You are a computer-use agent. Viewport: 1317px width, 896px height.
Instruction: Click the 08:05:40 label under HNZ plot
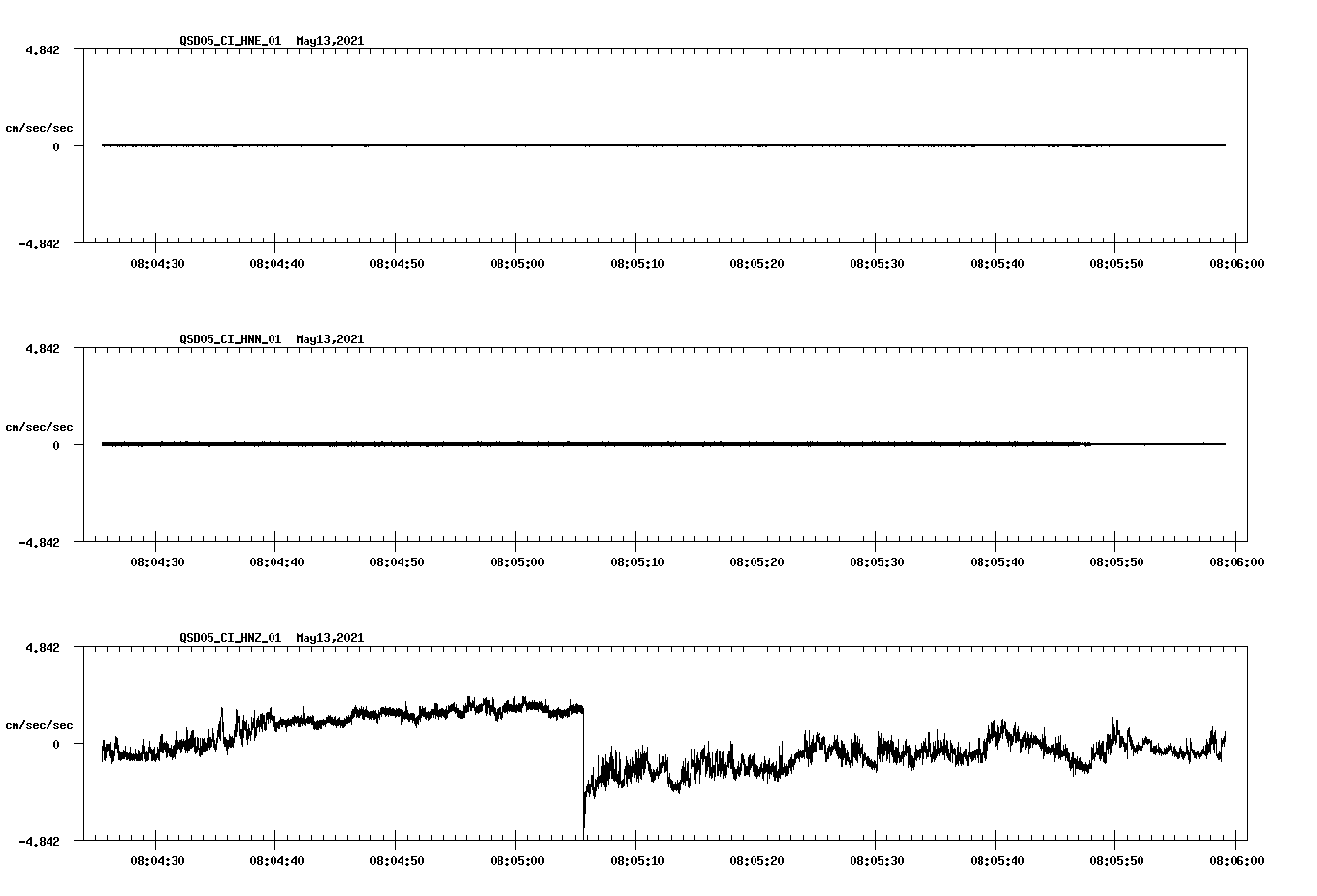coord(996,860)
